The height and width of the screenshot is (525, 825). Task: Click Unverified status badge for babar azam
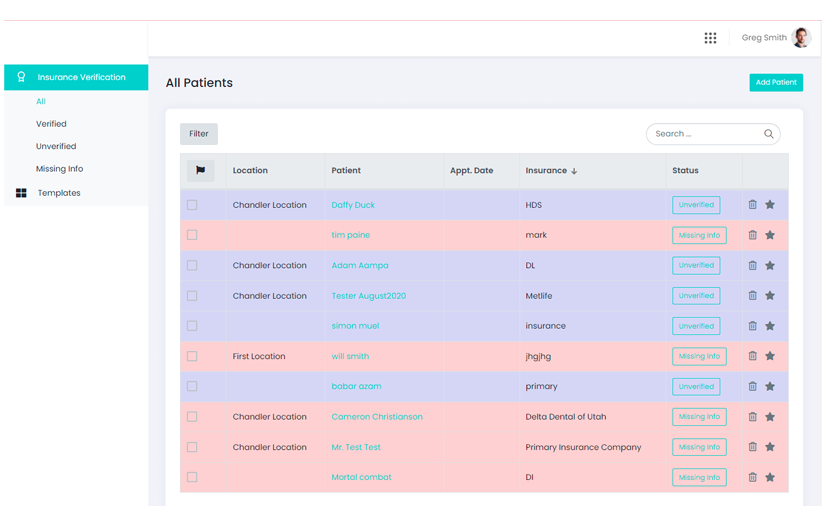click(x=696, y=387)
